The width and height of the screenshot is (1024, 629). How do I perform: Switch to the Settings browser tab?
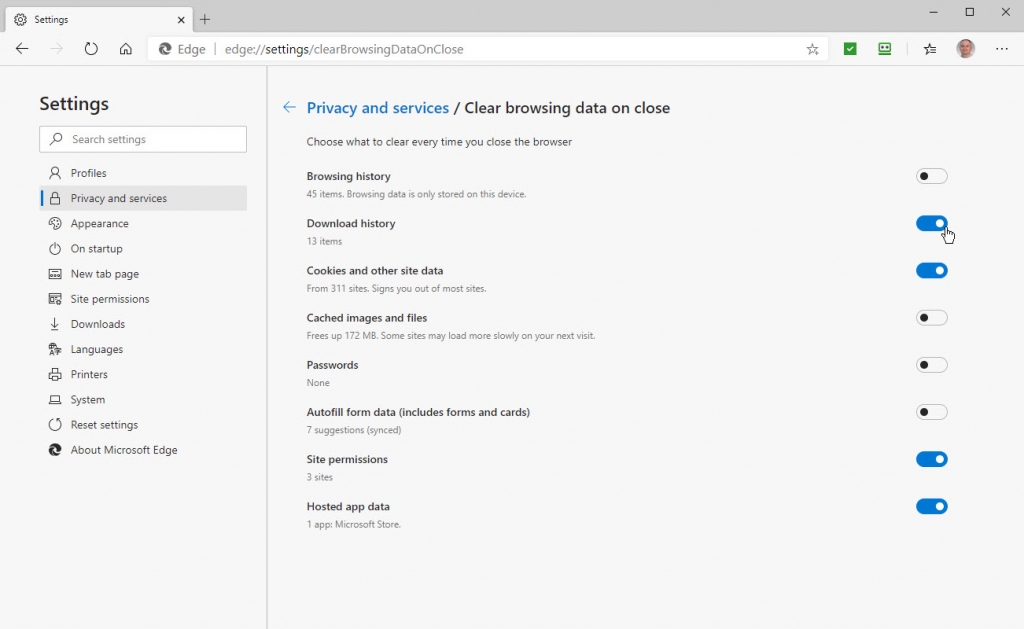click(x=96, y=19)
